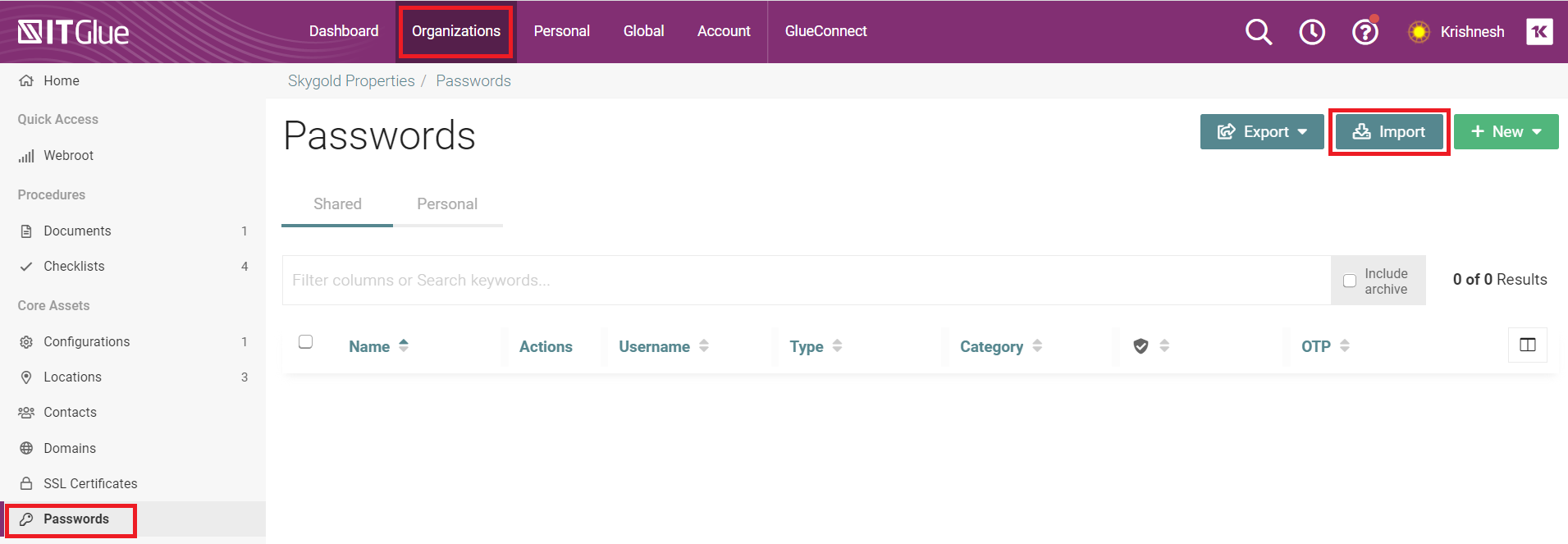Click the Krishnesh username
This screenshot has height=544, width=1568.
[x=1473, y=32]
